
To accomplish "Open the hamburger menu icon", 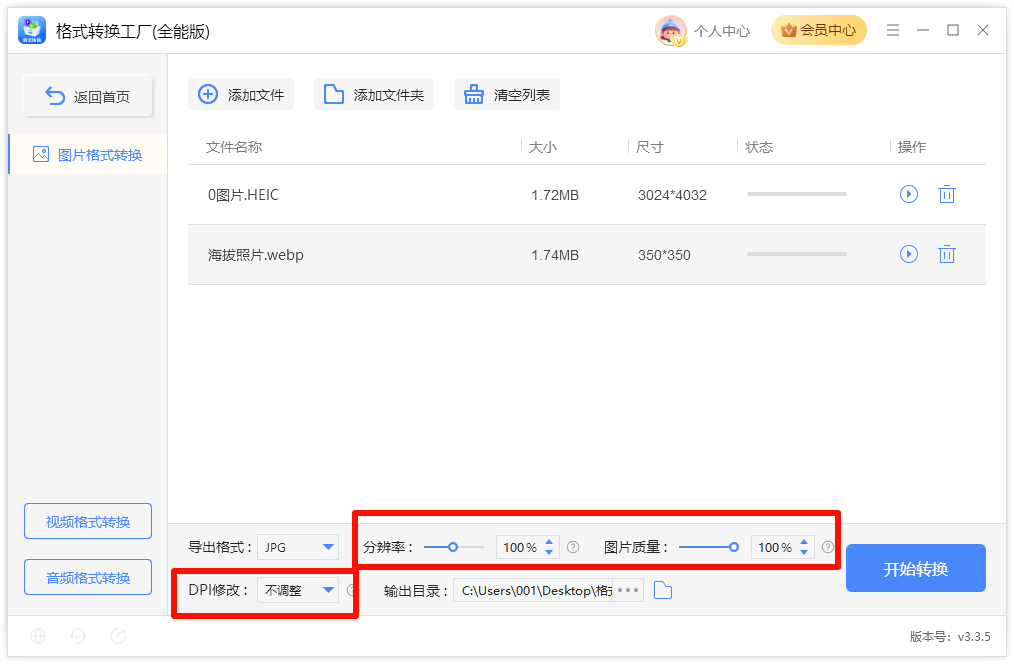I will [x=893, y=30].
